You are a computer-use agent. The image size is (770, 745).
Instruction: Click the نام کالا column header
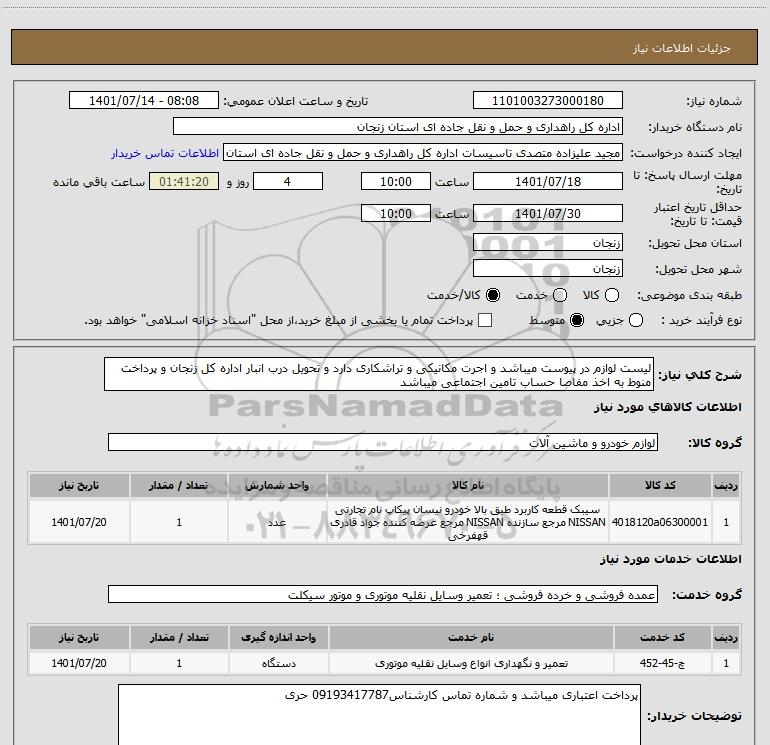(x=468, y=485)
